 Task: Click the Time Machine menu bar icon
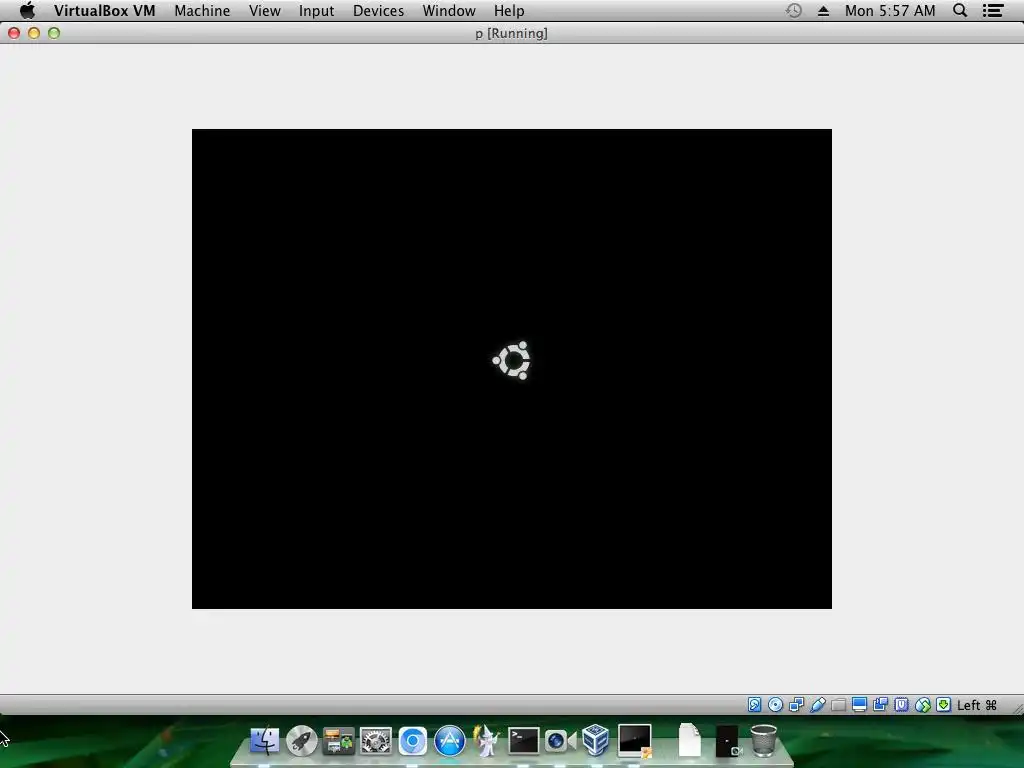(x=793, y=10)
